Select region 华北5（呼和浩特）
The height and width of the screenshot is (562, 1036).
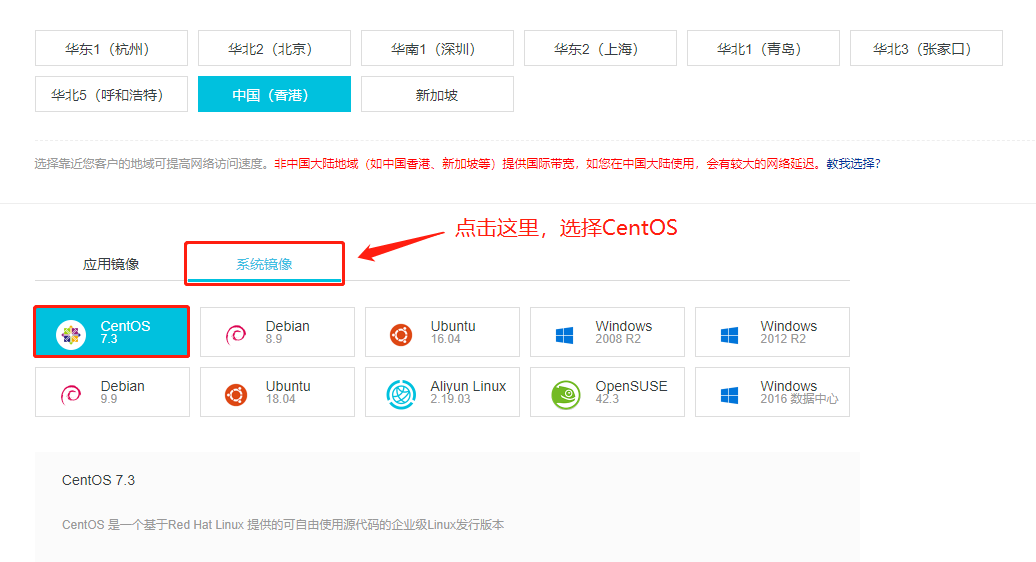pos(111,94)
